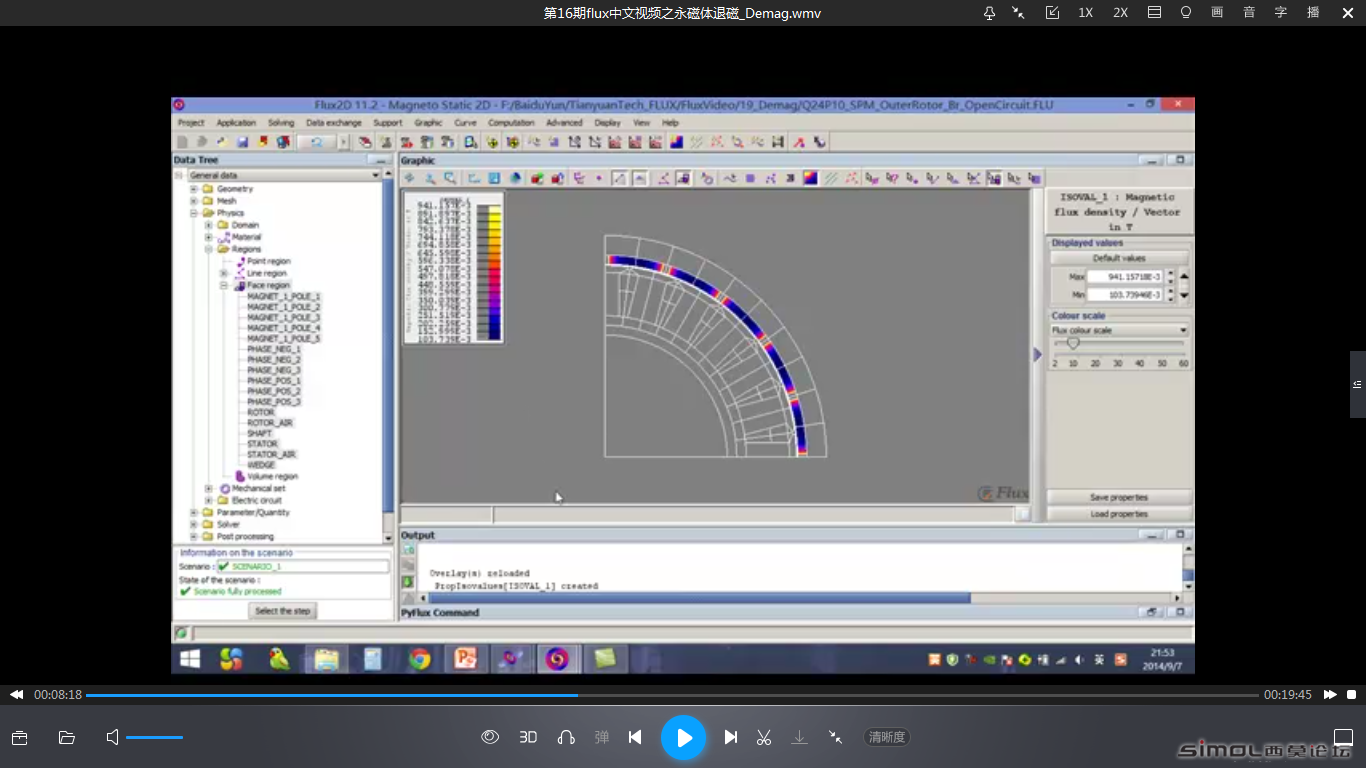Stop playback with the square button
The image size is (1366, 768).
click(x=1351, y=694)
